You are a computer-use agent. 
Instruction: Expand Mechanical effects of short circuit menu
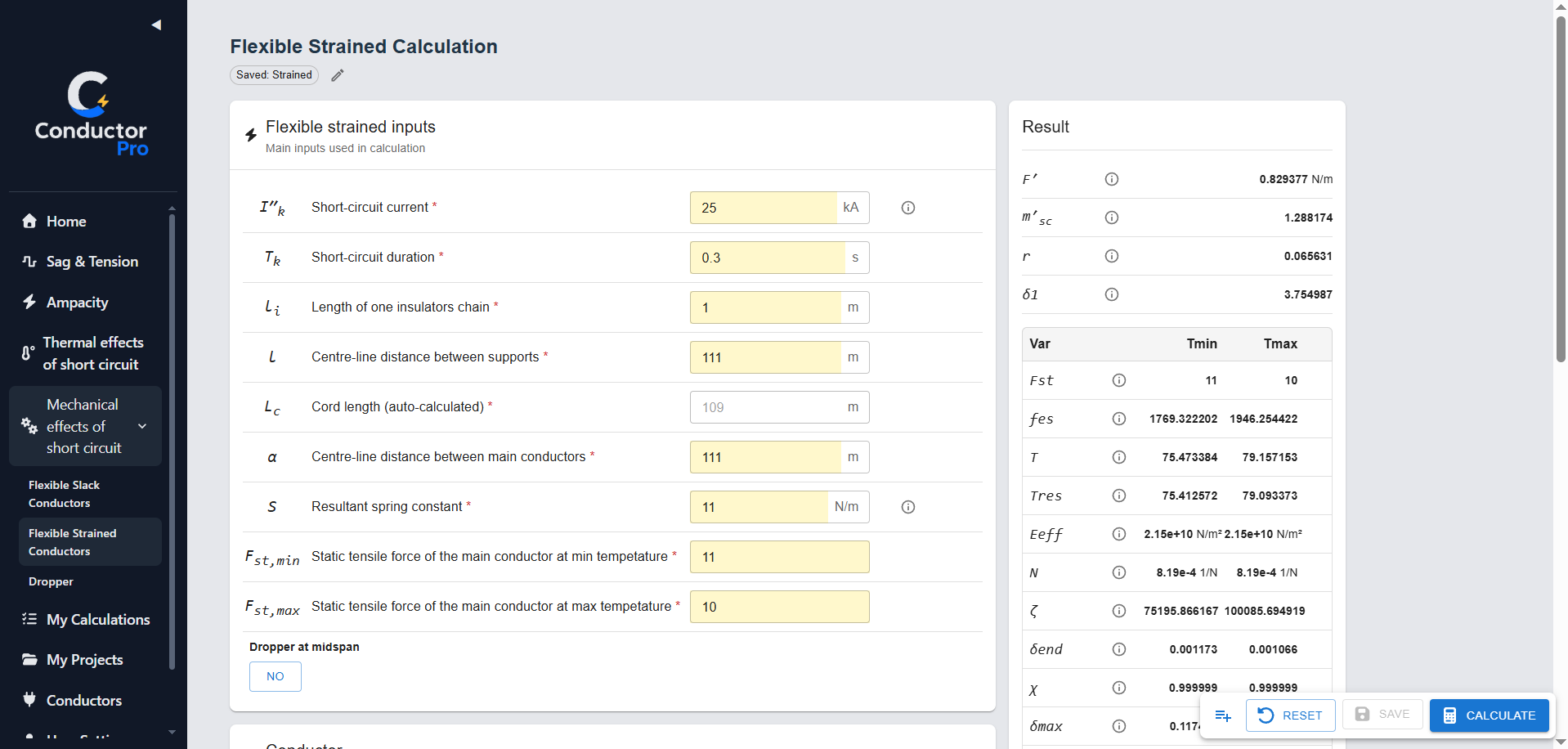[x=85, y=426]
